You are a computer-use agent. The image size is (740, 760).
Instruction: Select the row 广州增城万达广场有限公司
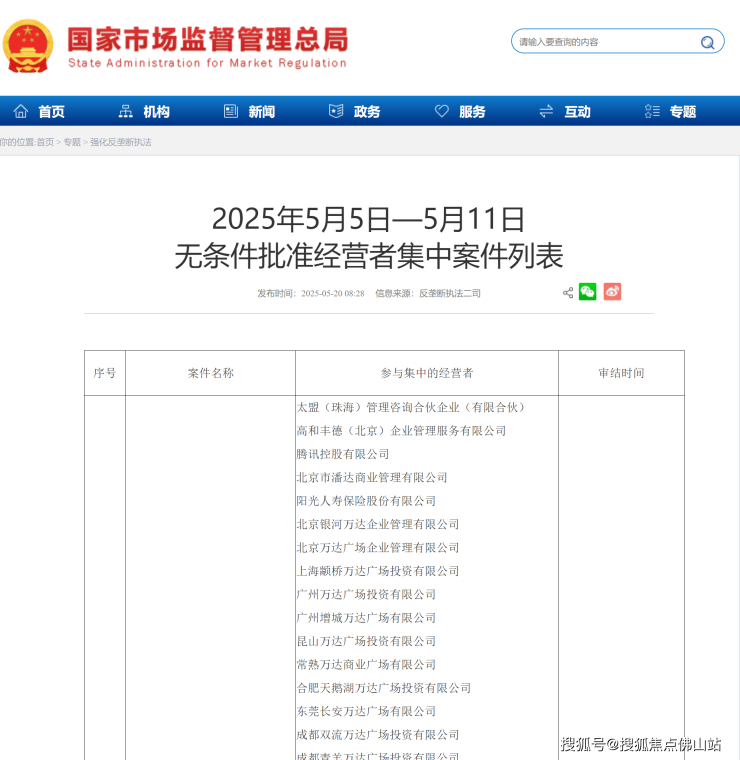(x=366, y=618)
